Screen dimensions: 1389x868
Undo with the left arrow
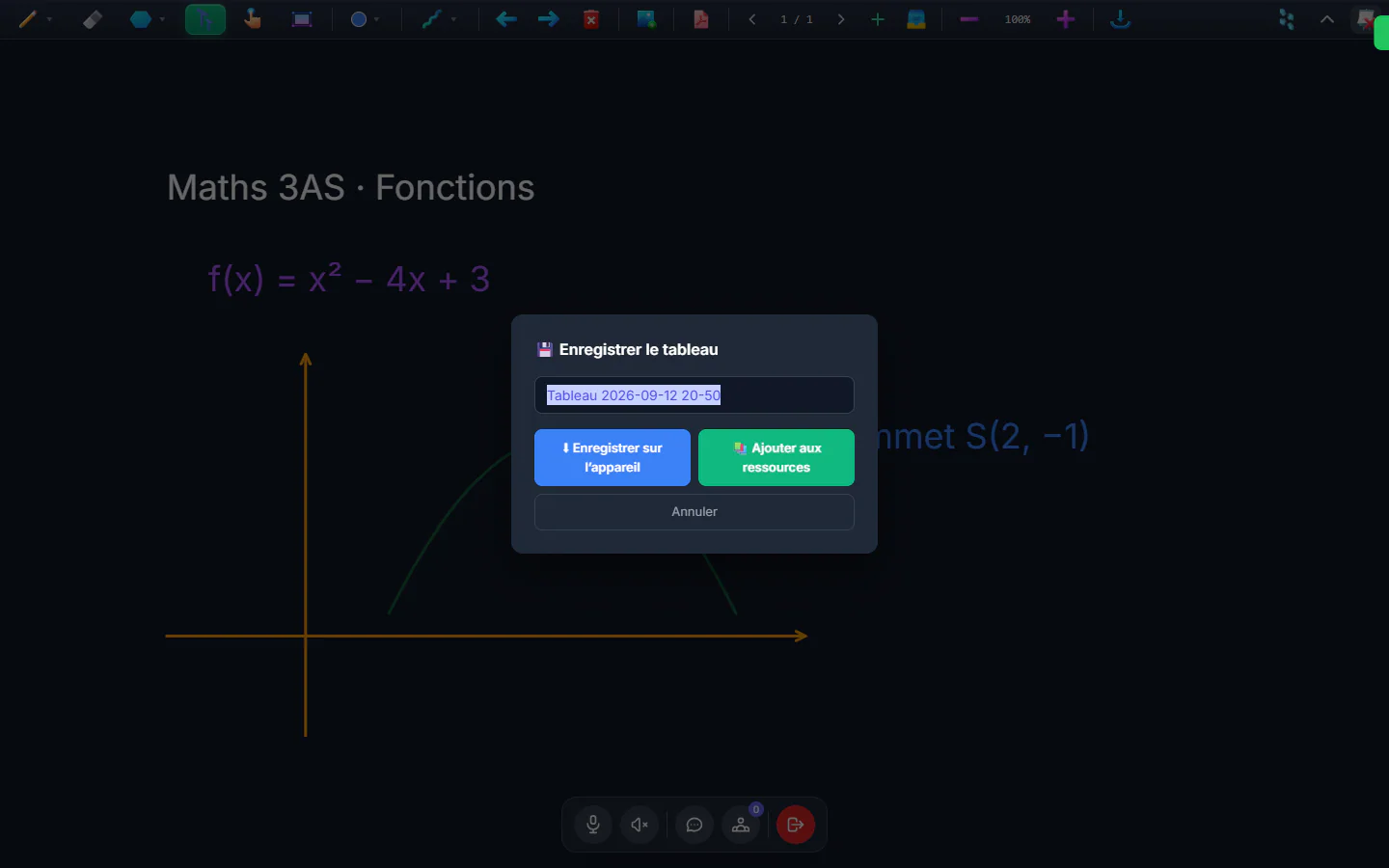point(506,19)
